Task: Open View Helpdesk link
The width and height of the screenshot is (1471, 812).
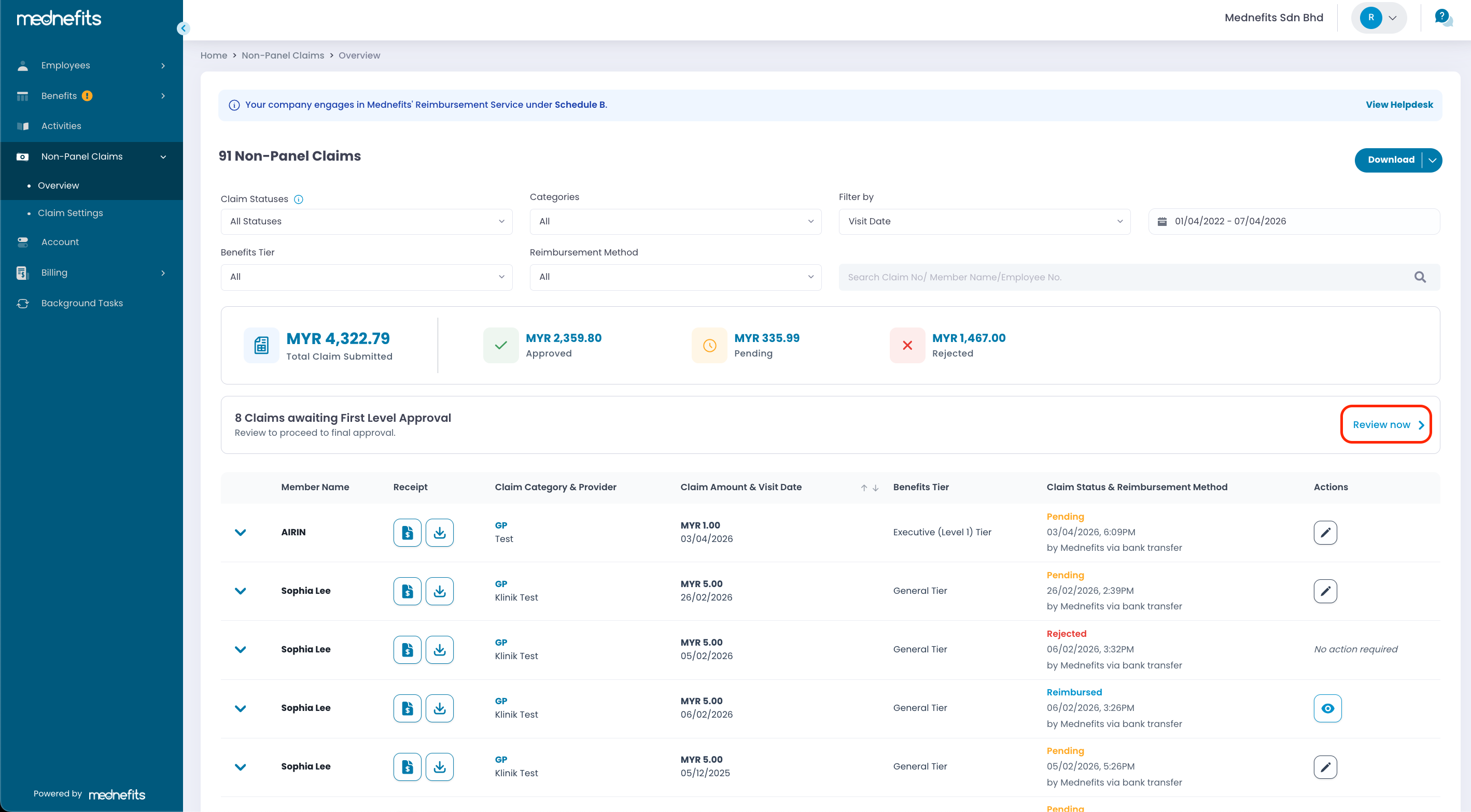Action: [x=1398, y=105]
